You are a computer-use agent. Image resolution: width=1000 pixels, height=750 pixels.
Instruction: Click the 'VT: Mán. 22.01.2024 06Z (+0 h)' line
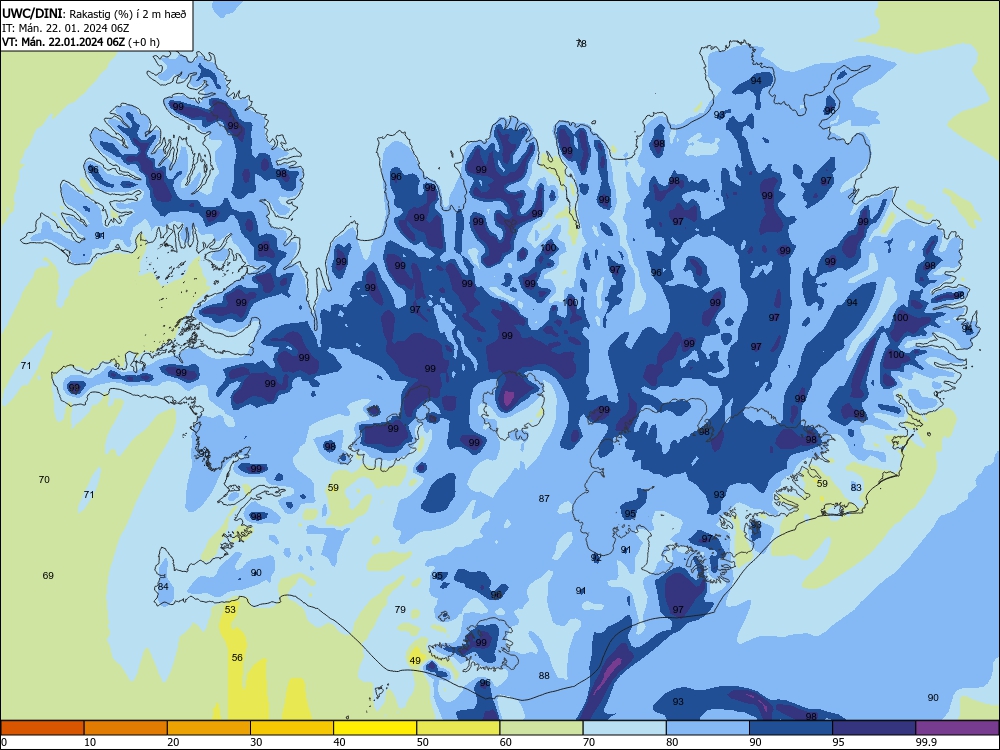point(81,42)
